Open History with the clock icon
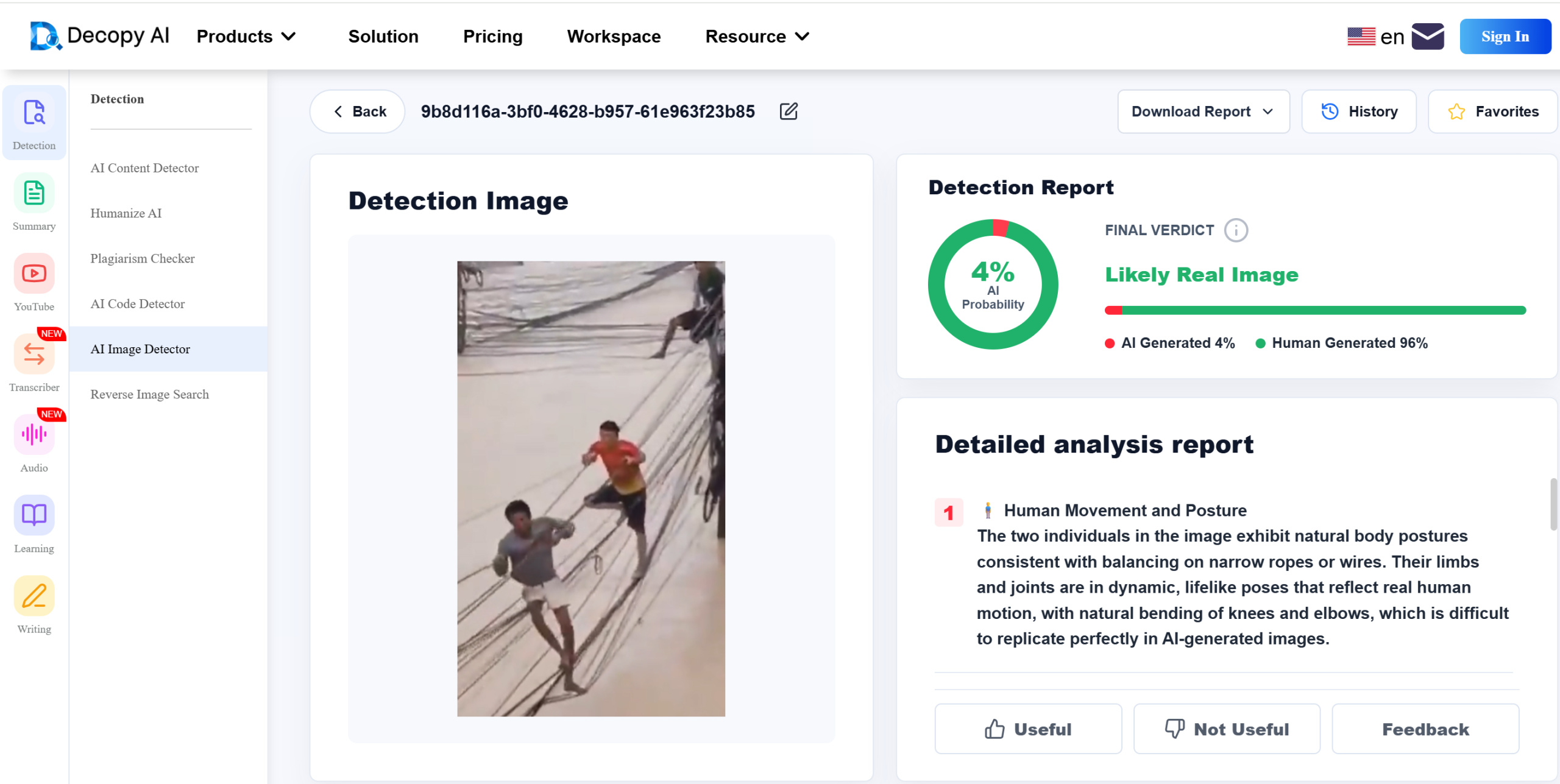Viewport: 1560px width, 784px height. point(1359,111)
